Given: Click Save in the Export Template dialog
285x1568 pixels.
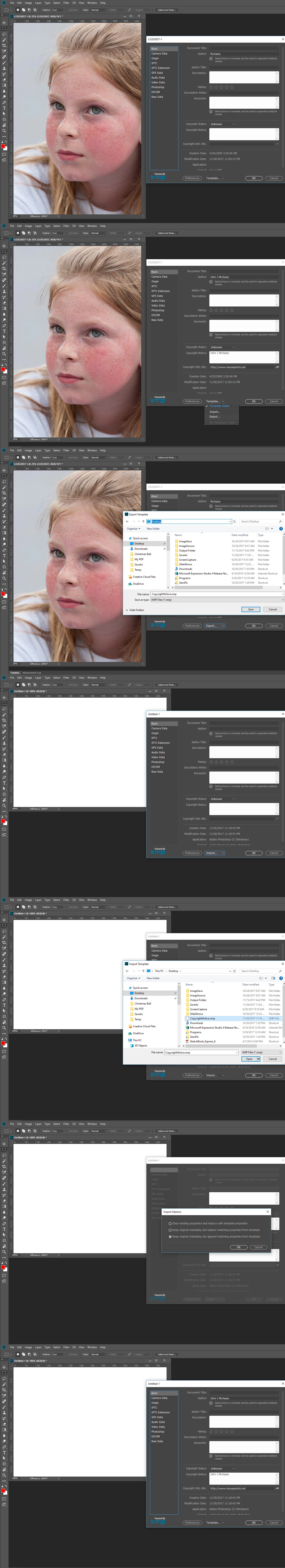Looking at the screenshot, I should coord(250,609).
